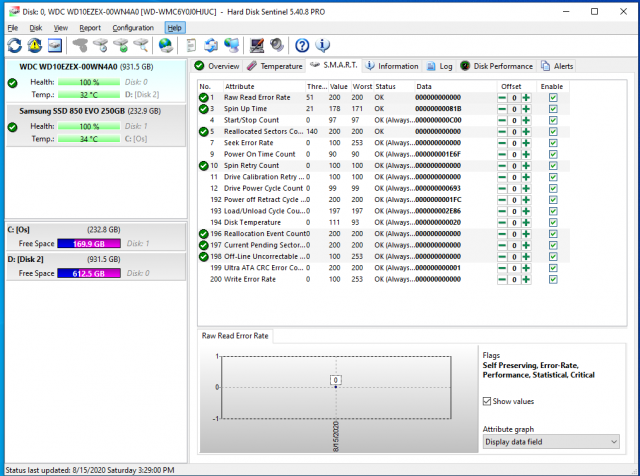
Task: Click the blue question mark help icon
Action: click(301, 45)
